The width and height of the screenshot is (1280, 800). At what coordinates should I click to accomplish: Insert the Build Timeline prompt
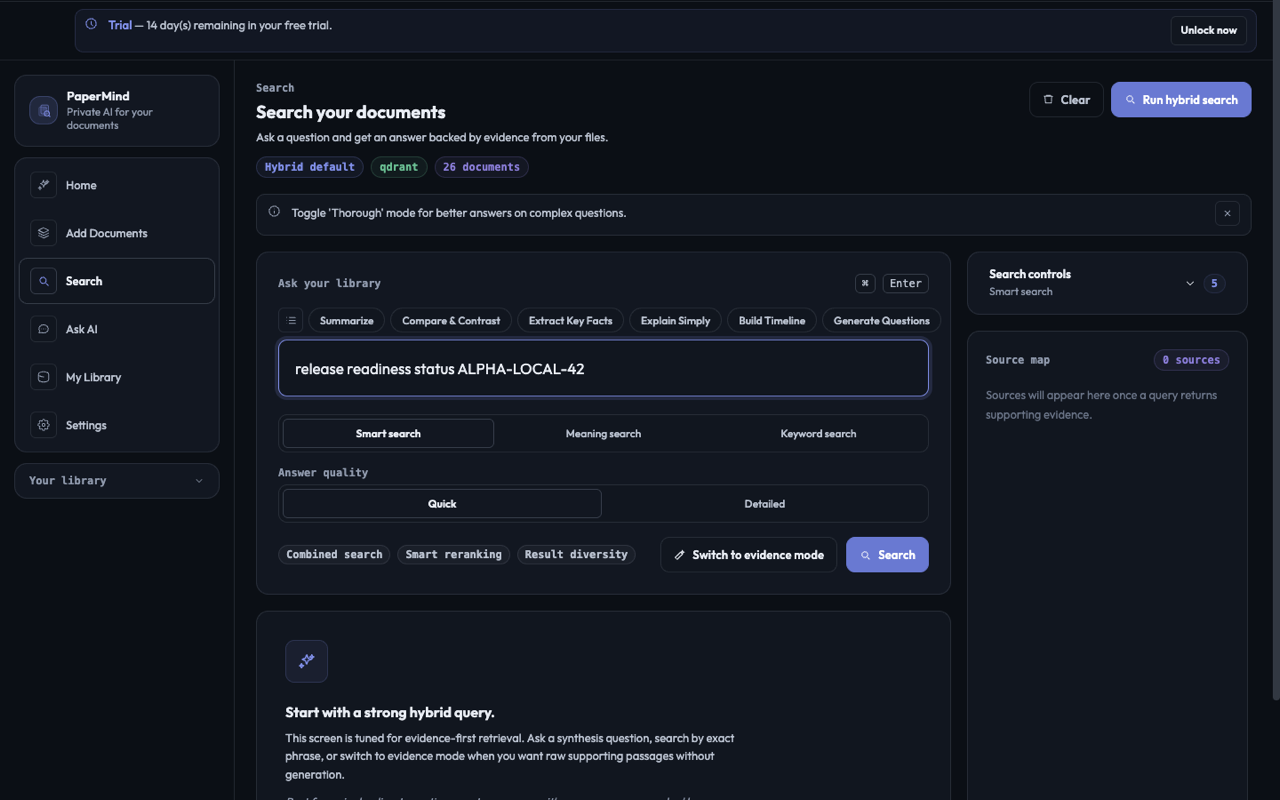pyautogui.click(x=772, y=321)
